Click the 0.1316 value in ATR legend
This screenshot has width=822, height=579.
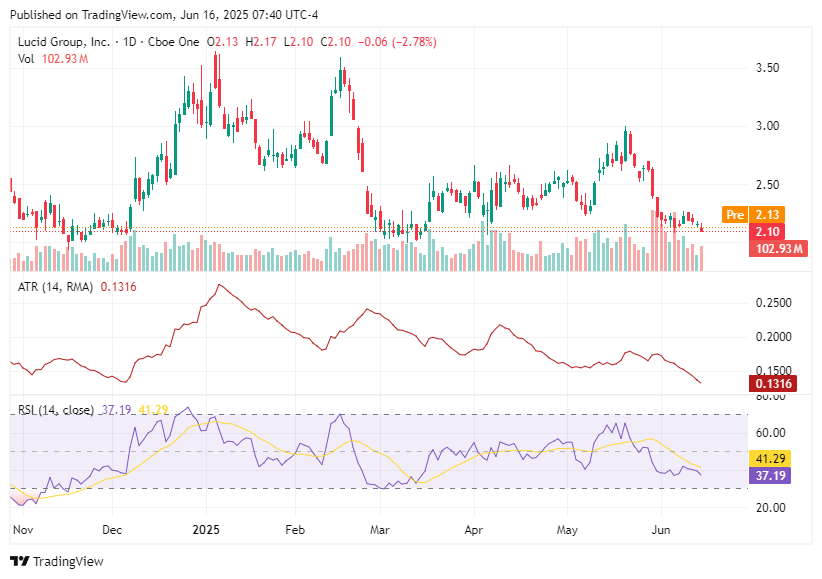118,287
